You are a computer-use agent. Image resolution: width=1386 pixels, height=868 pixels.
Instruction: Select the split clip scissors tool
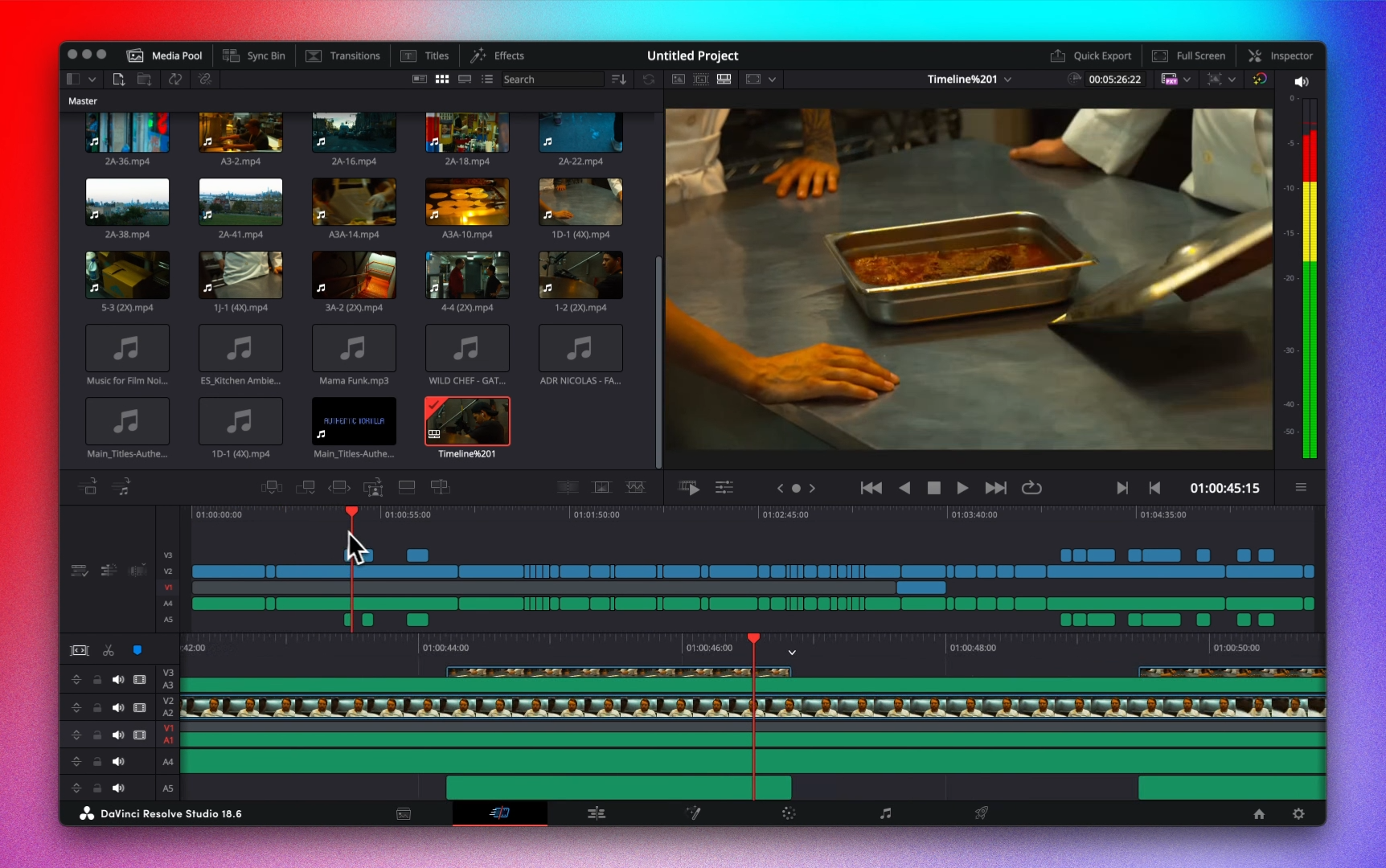[x=109, y=650]
